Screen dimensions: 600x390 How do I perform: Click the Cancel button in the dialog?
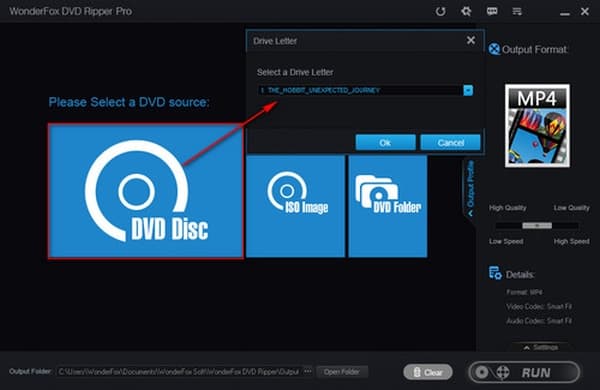pos(450,143)
